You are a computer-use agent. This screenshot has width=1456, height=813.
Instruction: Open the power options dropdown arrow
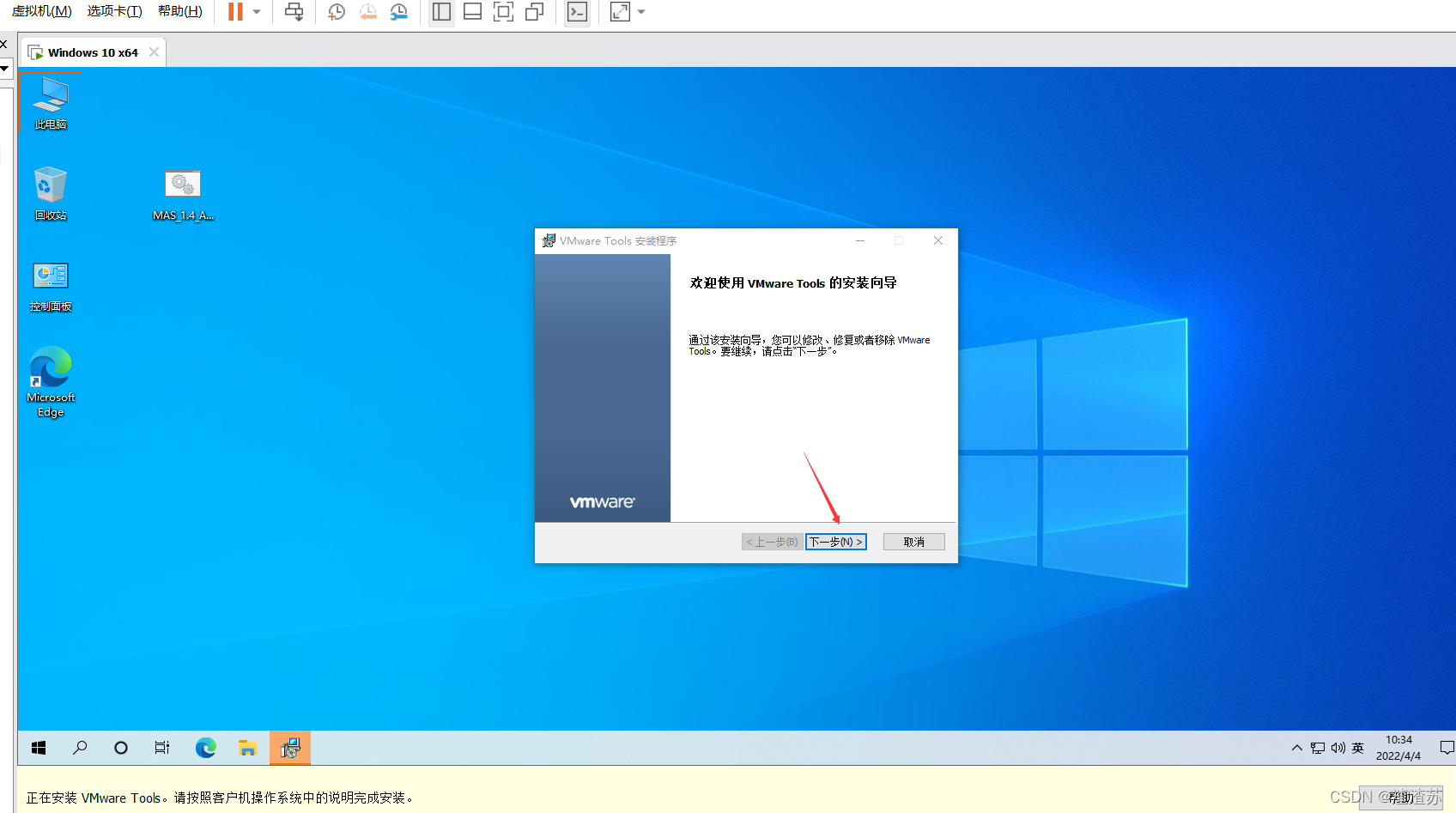click(257, 12)
